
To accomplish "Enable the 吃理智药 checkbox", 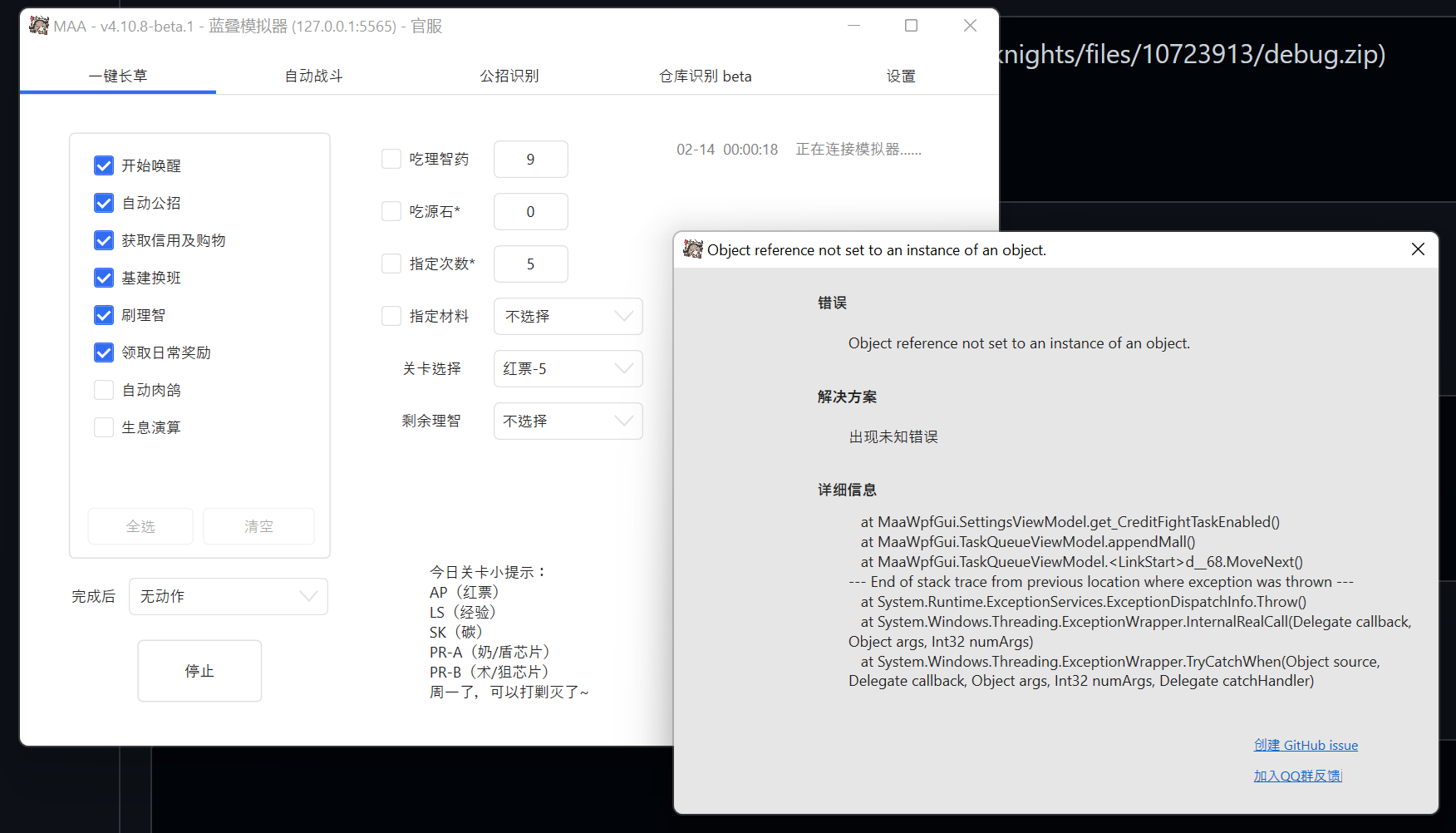I will click(x=391, y=158).
